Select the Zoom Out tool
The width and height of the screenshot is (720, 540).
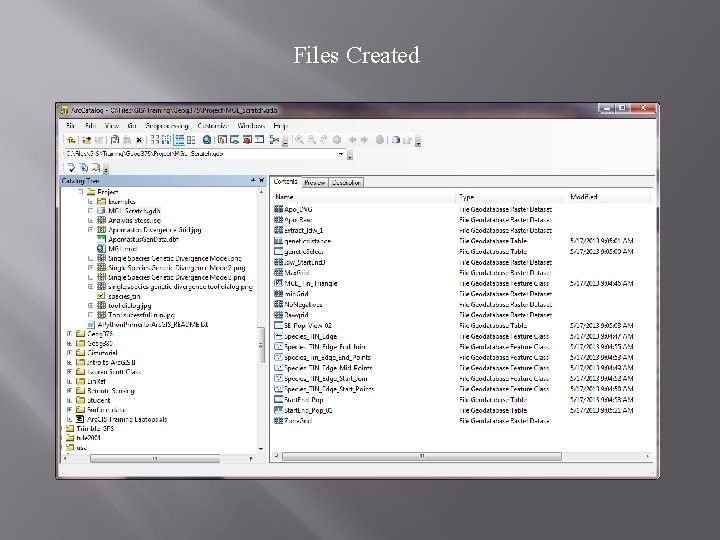pos(312,140)
